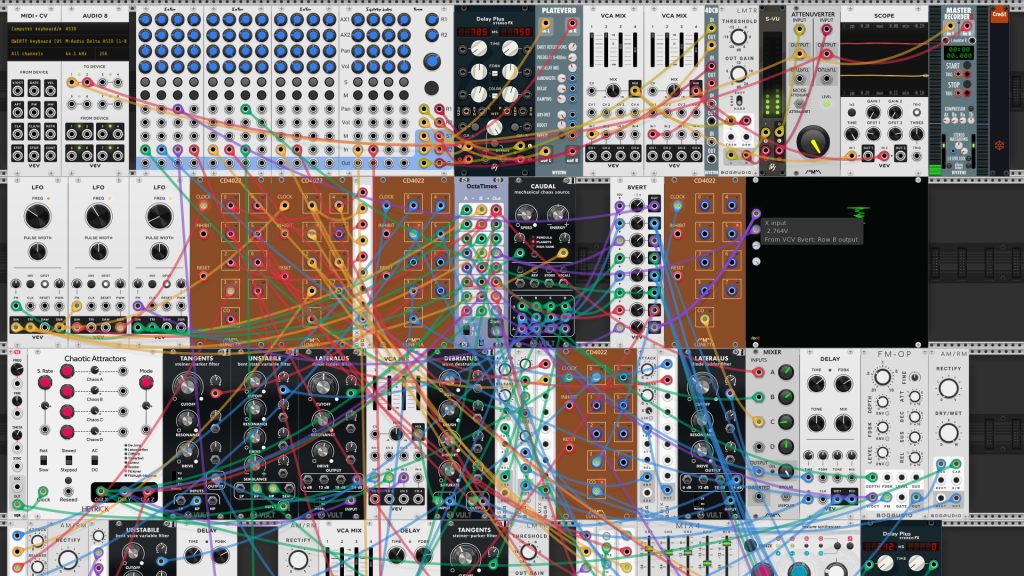Viewport: 1024px width, 576px height.
Task: Click the Scope waveform display
Action: pos(884,59)
